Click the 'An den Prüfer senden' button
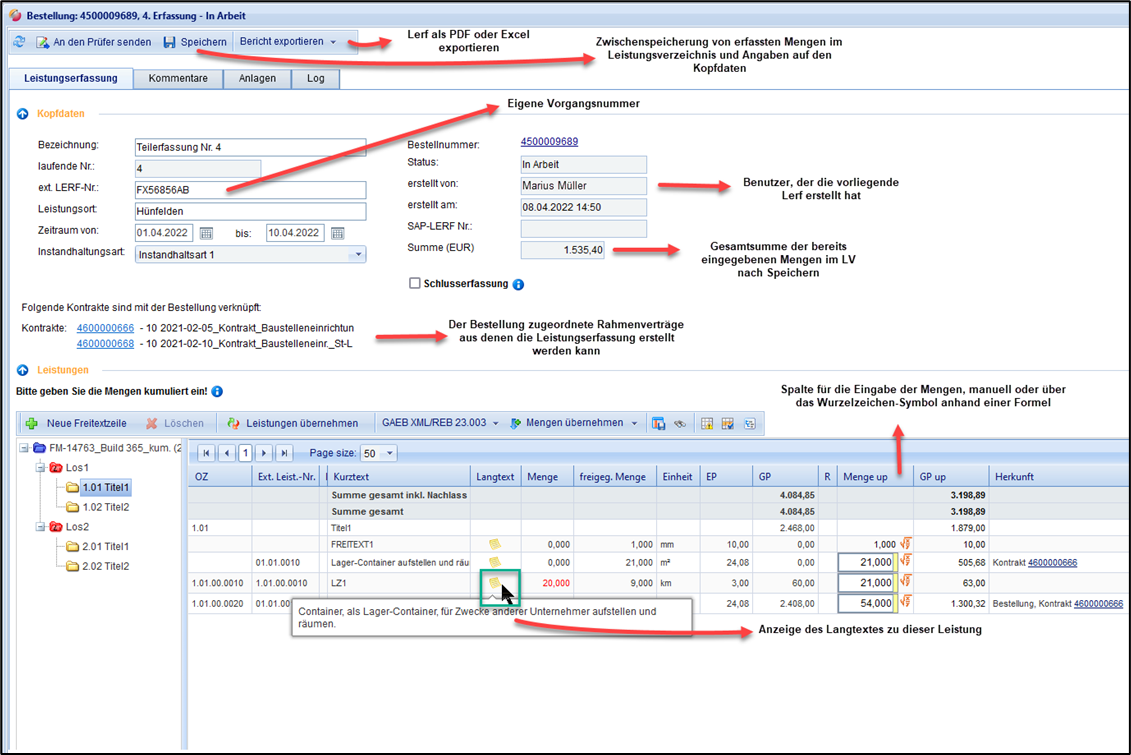 tap(94, 42)
